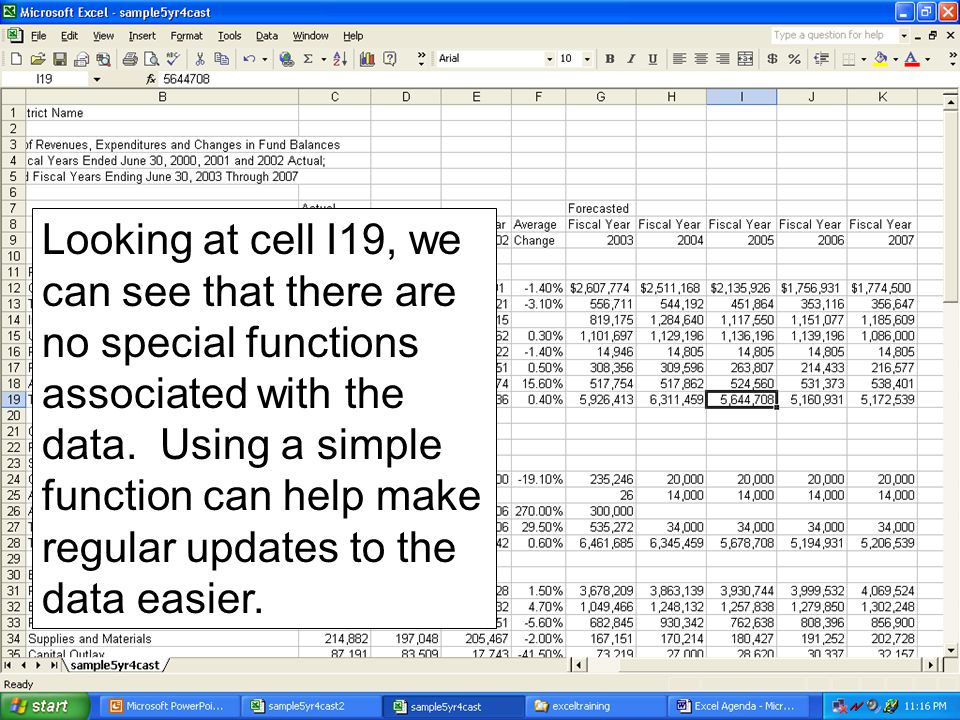Click the vertical scrollbar up arrow
The width and height of the screenshot is (960, 720).
tap(950, 101)
